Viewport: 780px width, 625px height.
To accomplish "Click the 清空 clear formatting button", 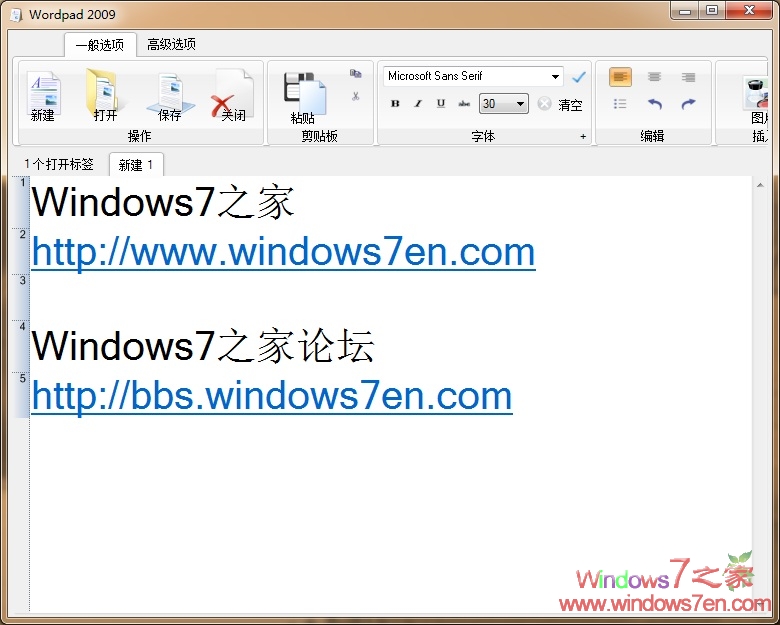I will (560, 104).
